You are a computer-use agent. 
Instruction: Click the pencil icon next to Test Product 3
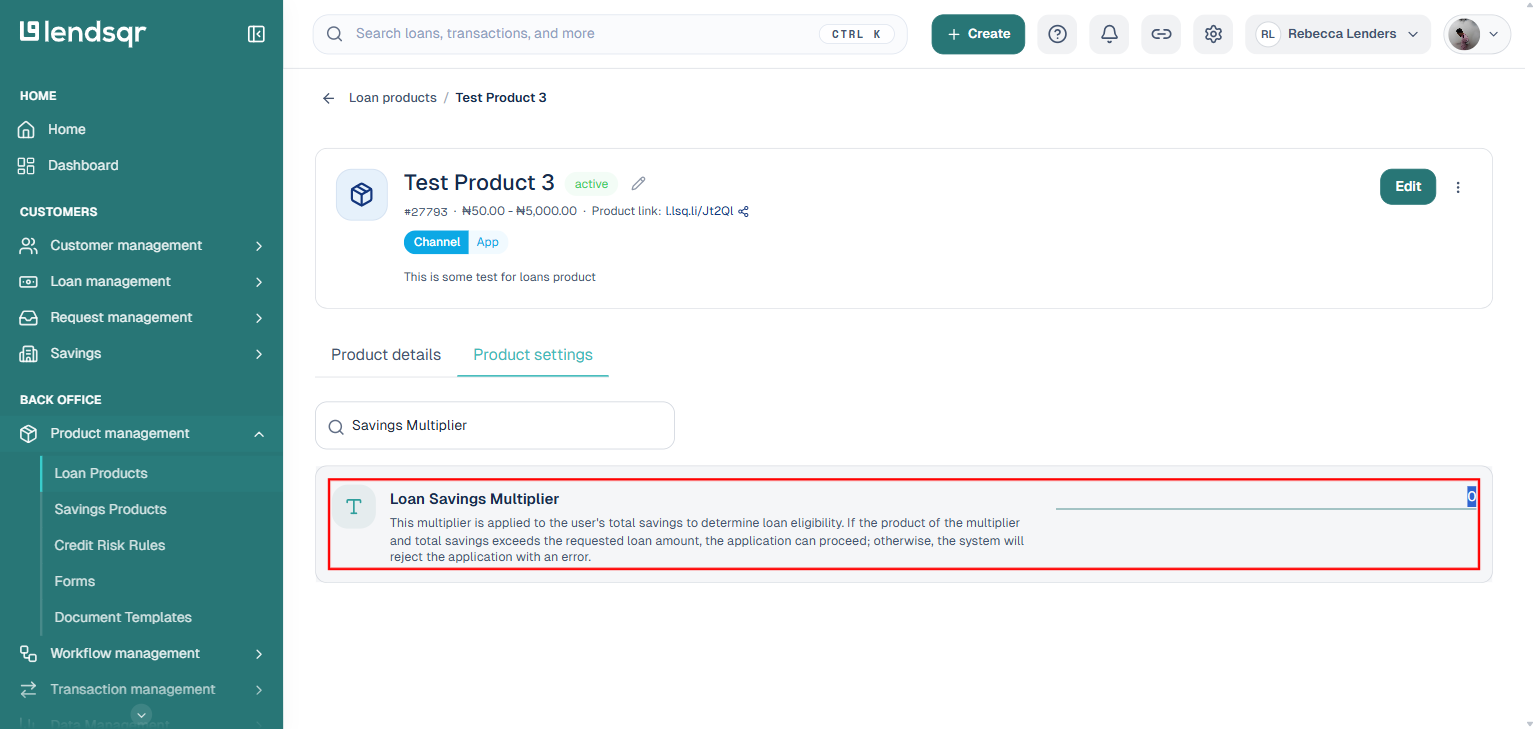[638, 184]
